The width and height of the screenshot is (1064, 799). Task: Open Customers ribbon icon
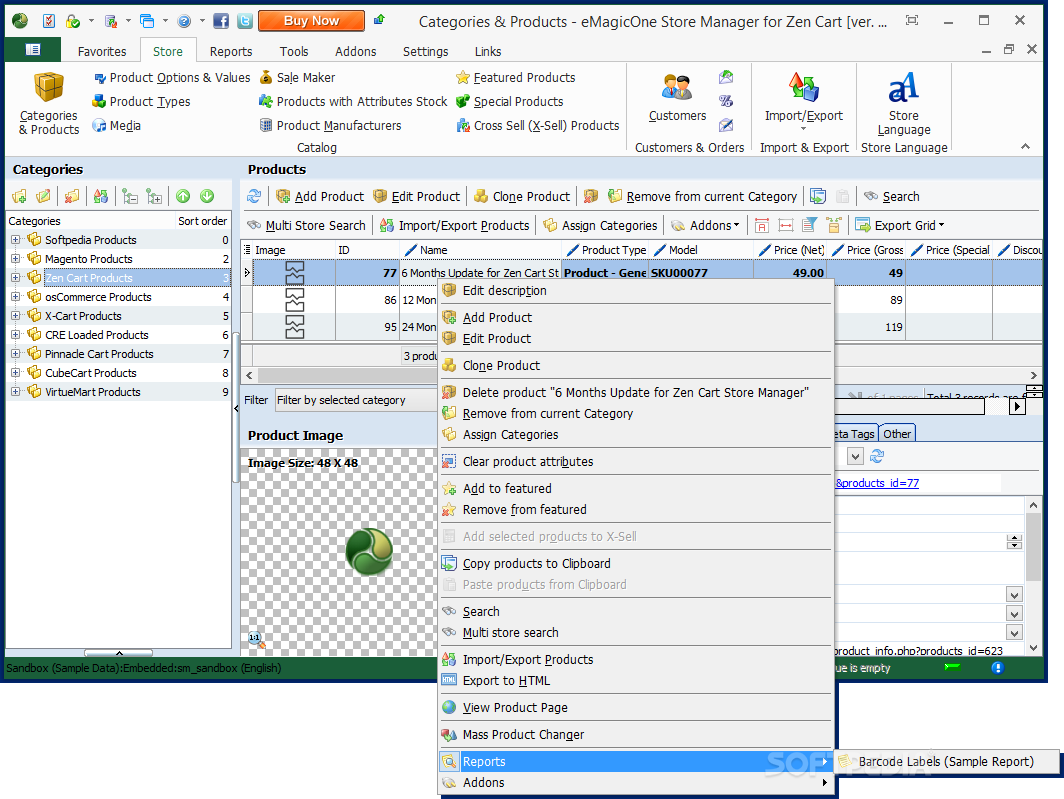(677, 98)
